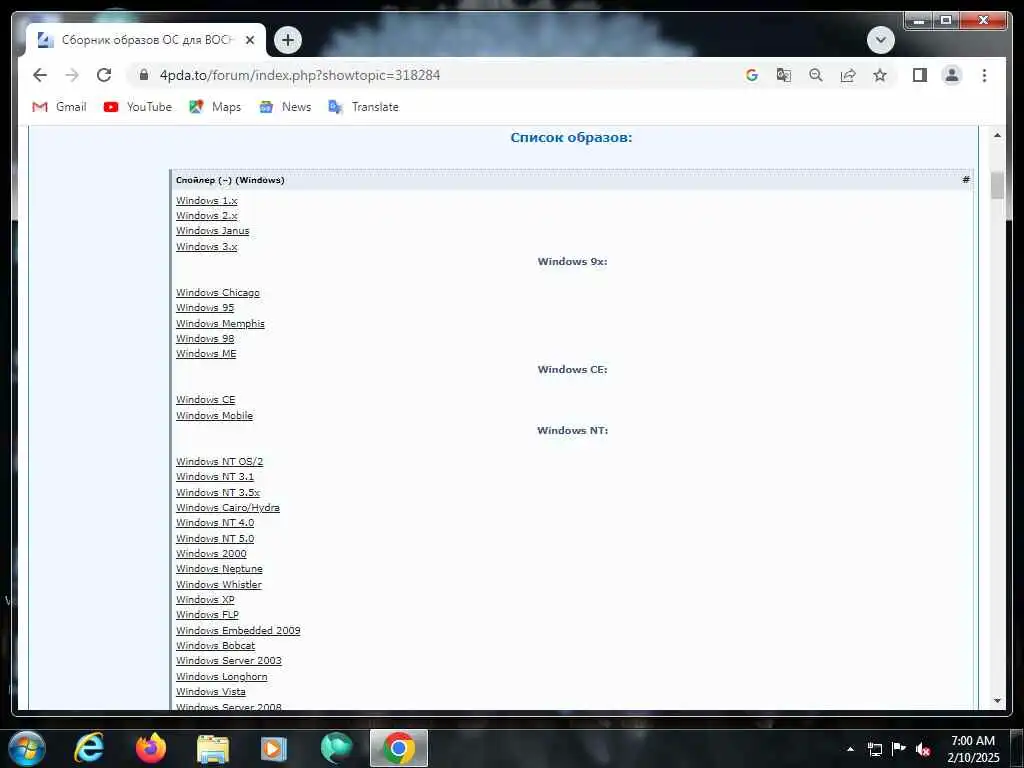Open Windows NT 3.1 link
This screenshot has width=1024, height=768.
click(x=215, y=477)
